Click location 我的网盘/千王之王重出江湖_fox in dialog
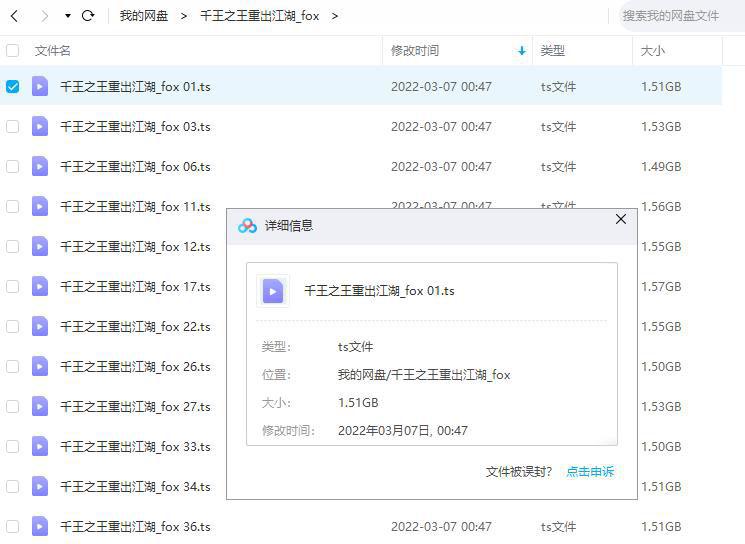The width and height of the screenshot is (745, 544). click(x=424, y=375)
